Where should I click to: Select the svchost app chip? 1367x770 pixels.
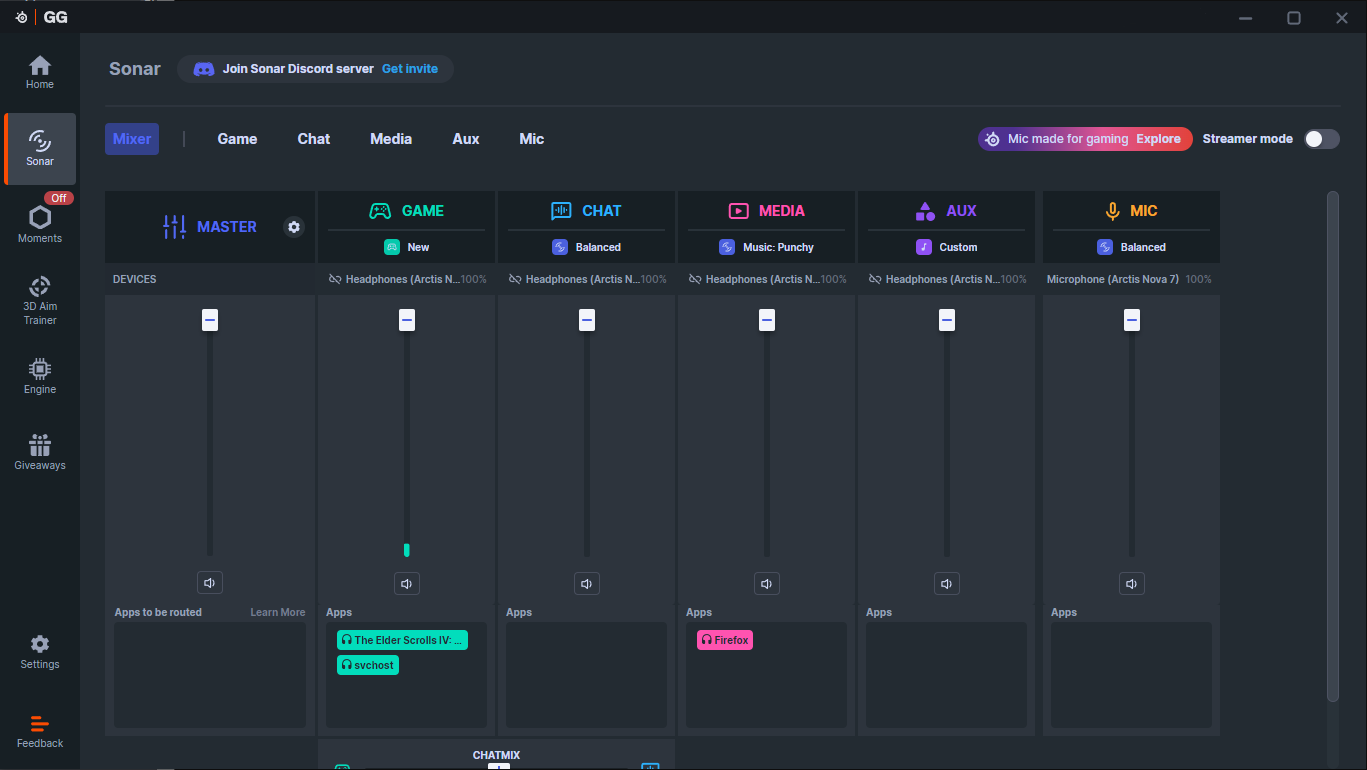coord(368,665)
